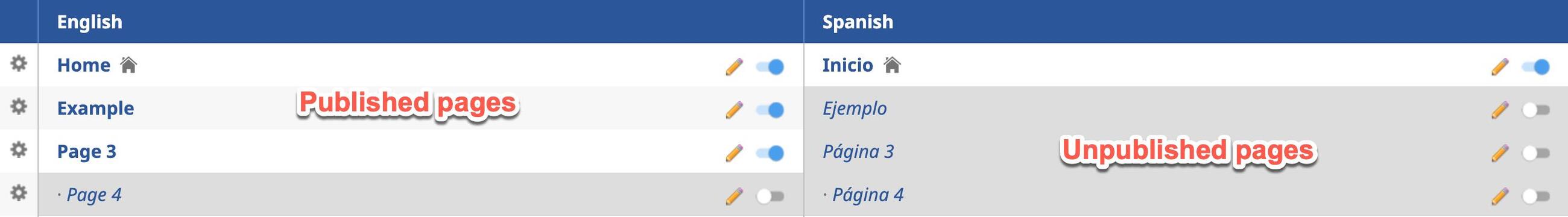Open the gear menu for Page 4
1568x217 pixels.
pos(19,193)
